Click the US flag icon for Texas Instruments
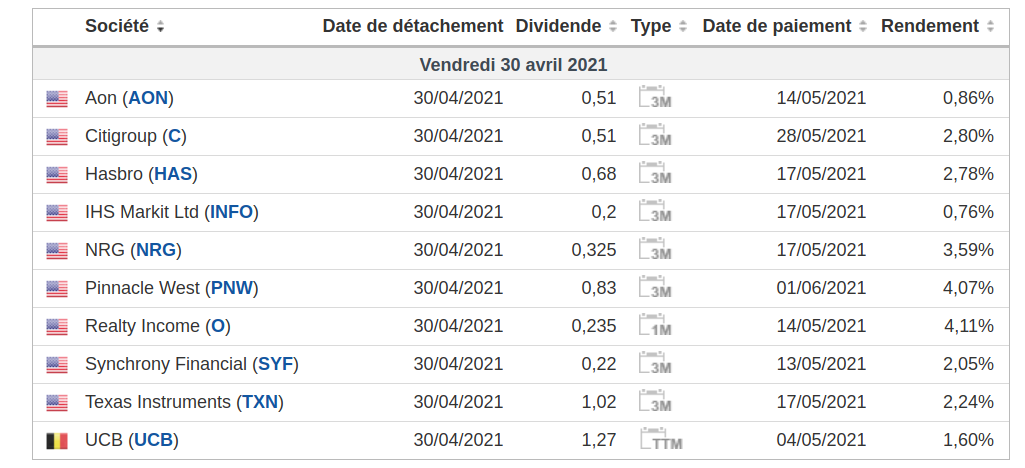Screen dimensions: 1025x468 coord(57,402)
